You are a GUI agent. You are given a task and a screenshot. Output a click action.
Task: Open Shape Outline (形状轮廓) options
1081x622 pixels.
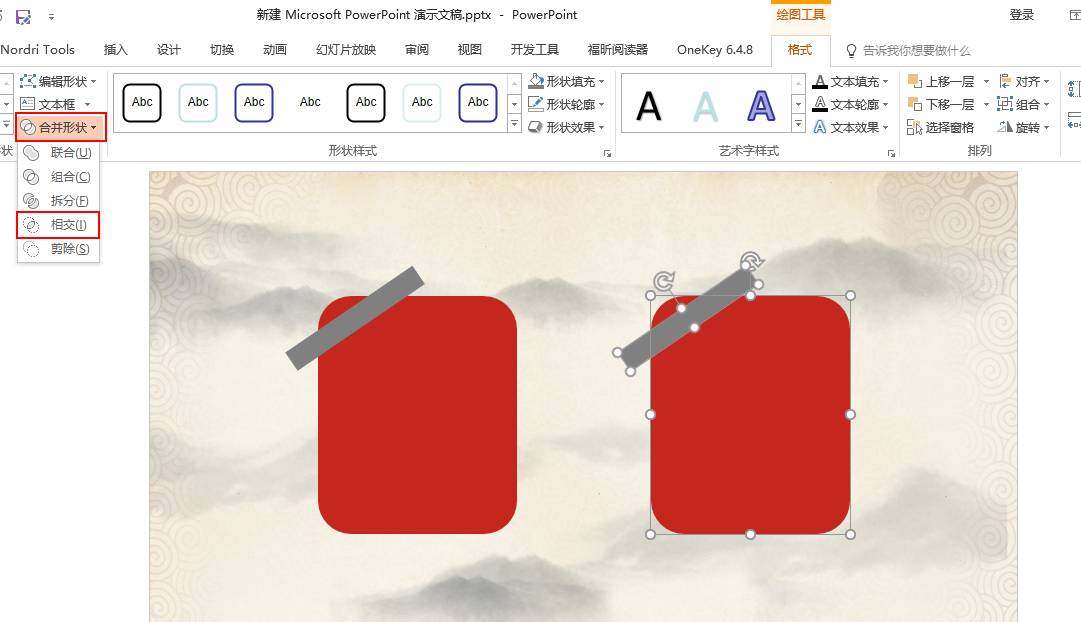click(x=567, y=104)
